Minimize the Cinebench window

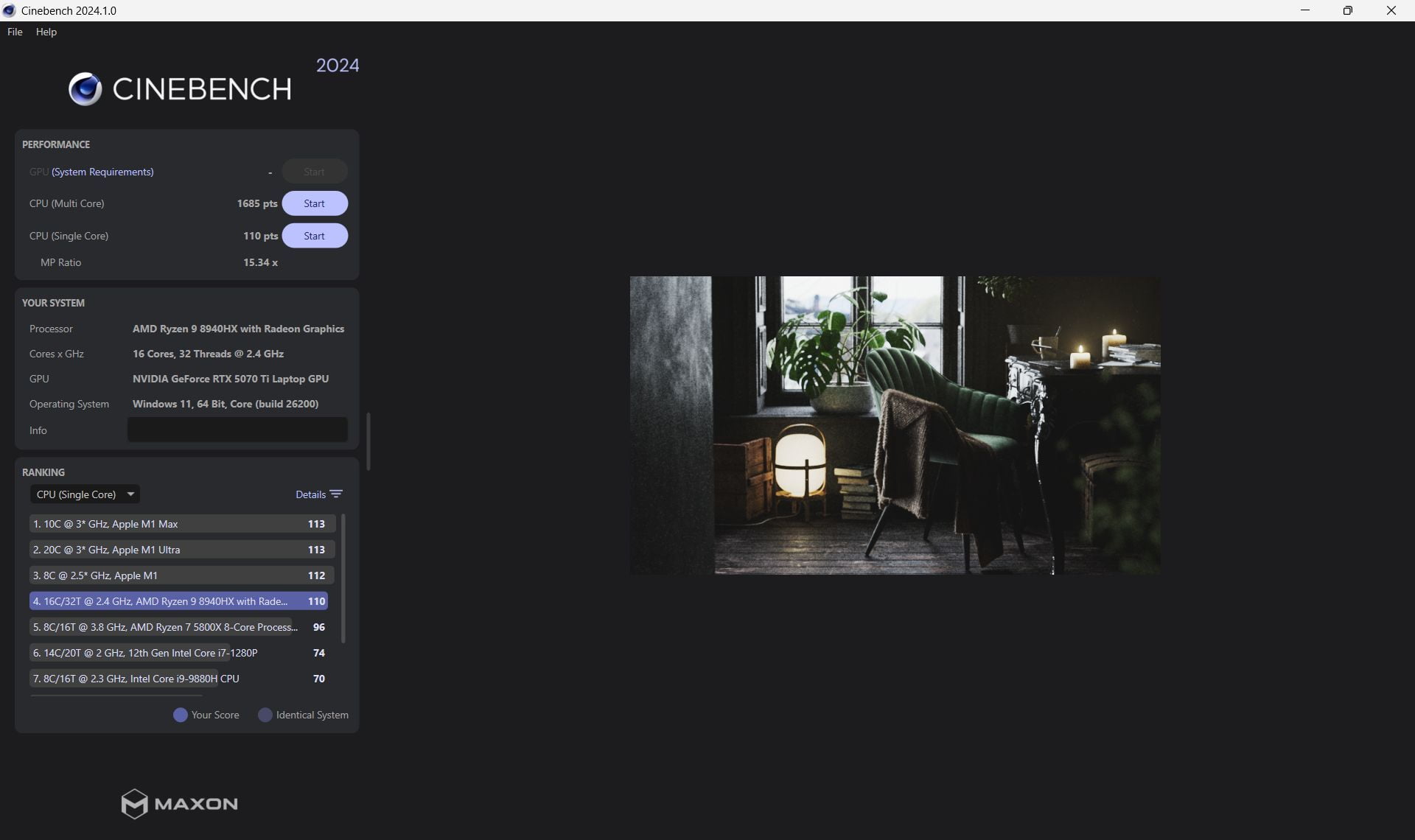[1305, 10]
